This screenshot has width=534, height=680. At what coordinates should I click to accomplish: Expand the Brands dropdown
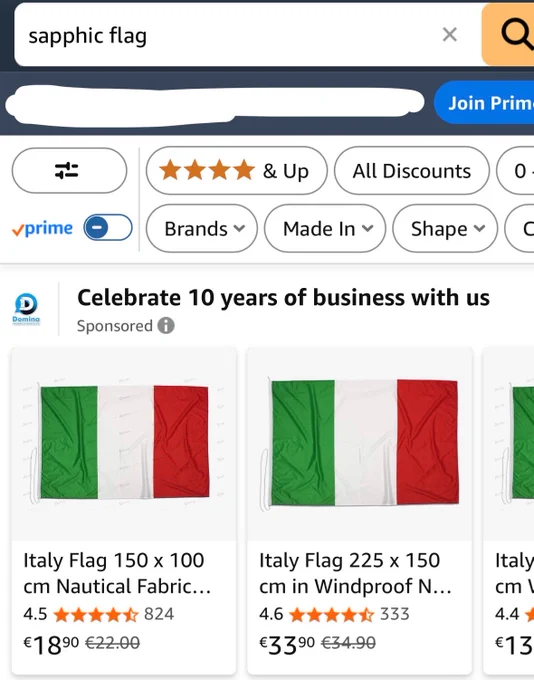point(202,228)
